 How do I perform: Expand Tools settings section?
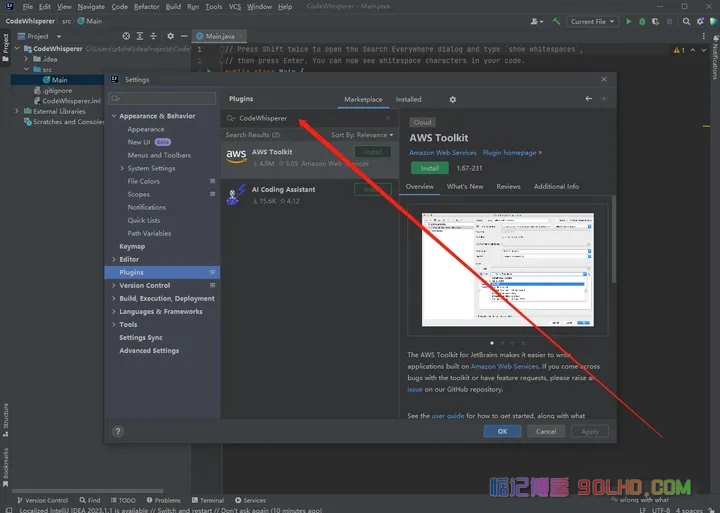point(114,324)
